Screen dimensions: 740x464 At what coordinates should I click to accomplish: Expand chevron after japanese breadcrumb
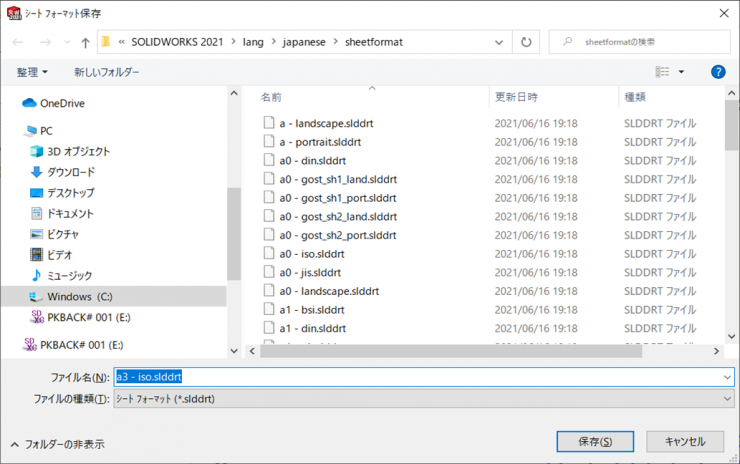point(336,42)
